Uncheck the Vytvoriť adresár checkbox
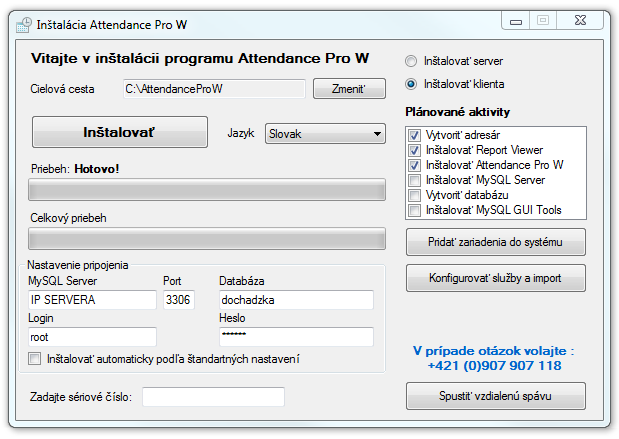This screenshot has width=619, height=439. (x=414, y=135)
